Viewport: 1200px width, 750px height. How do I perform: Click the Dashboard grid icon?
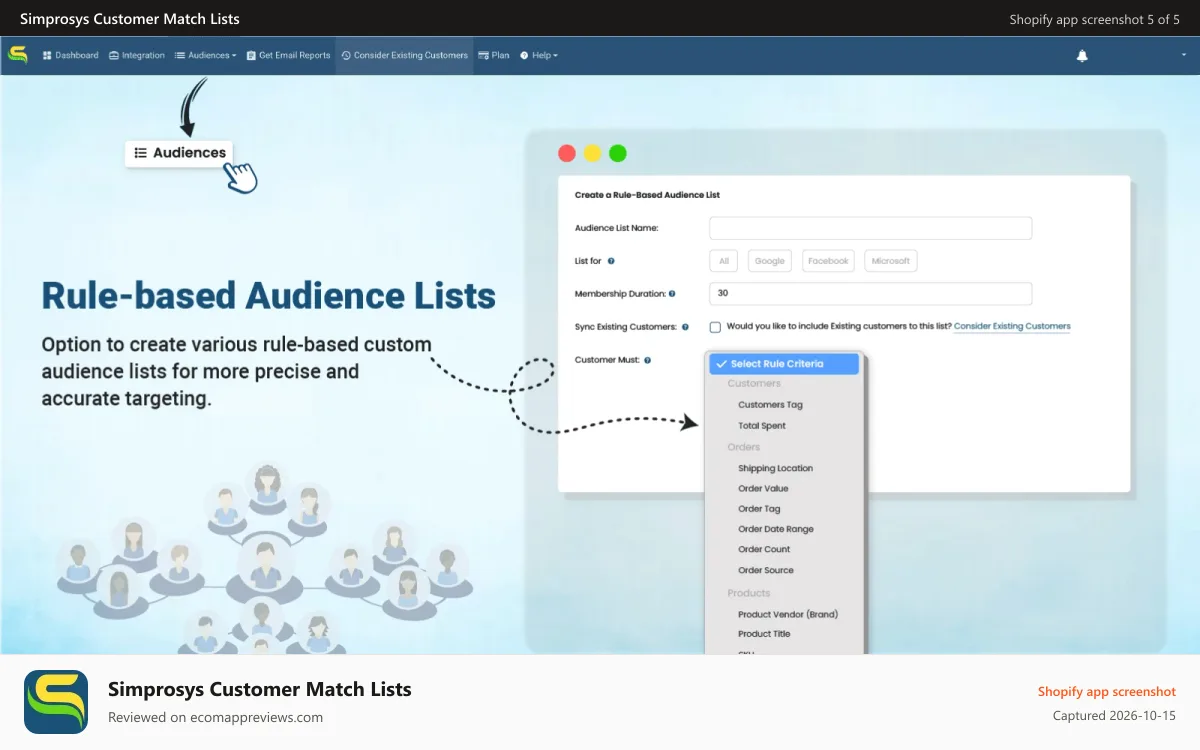click(47, 55)
